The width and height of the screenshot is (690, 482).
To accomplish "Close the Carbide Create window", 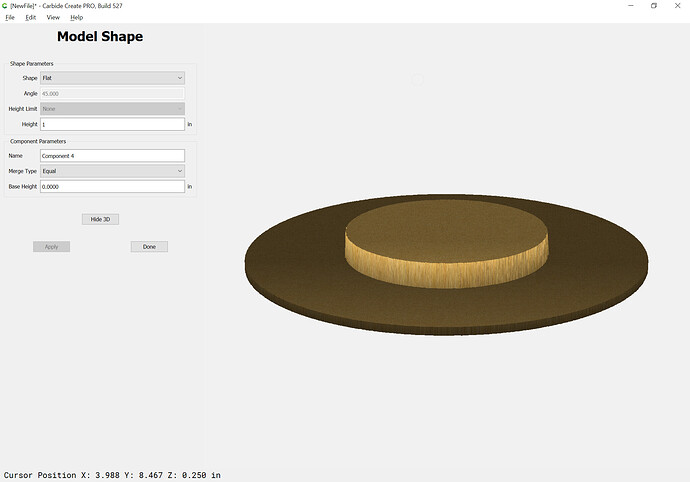I will [678, 6].
